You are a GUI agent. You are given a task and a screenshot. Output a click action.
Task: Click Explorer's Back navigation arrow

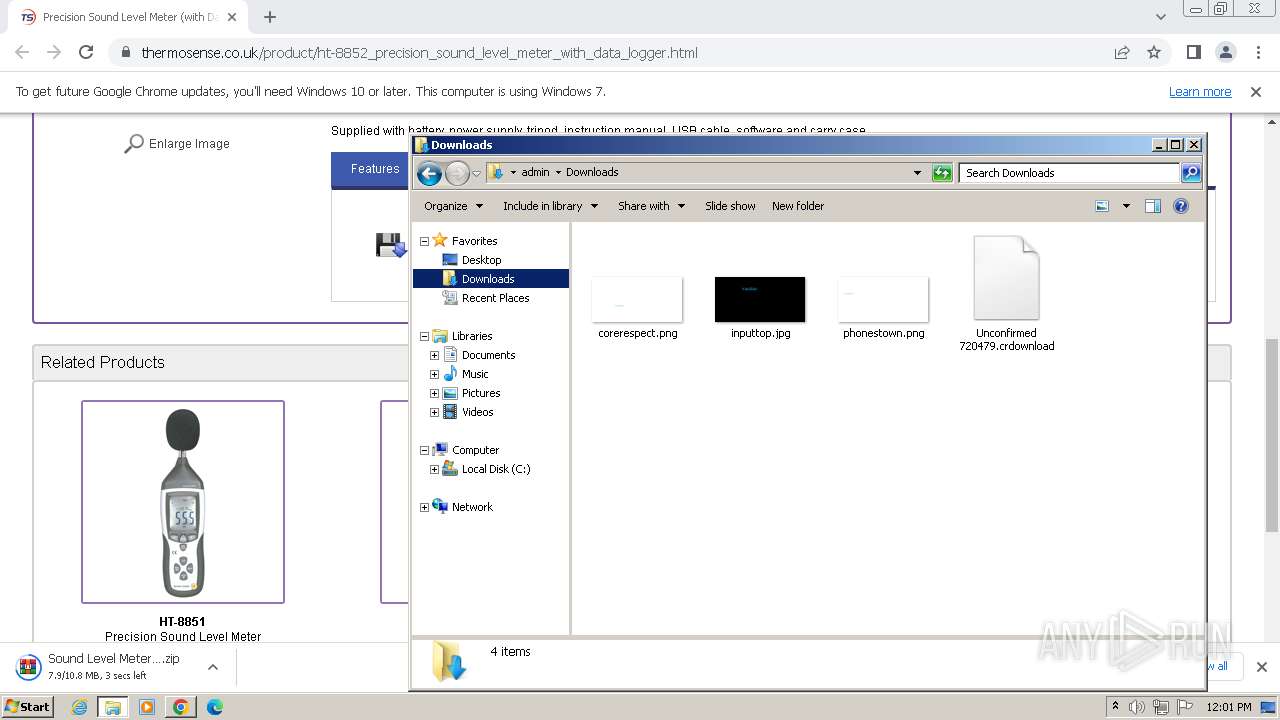[x=429, y=173]
